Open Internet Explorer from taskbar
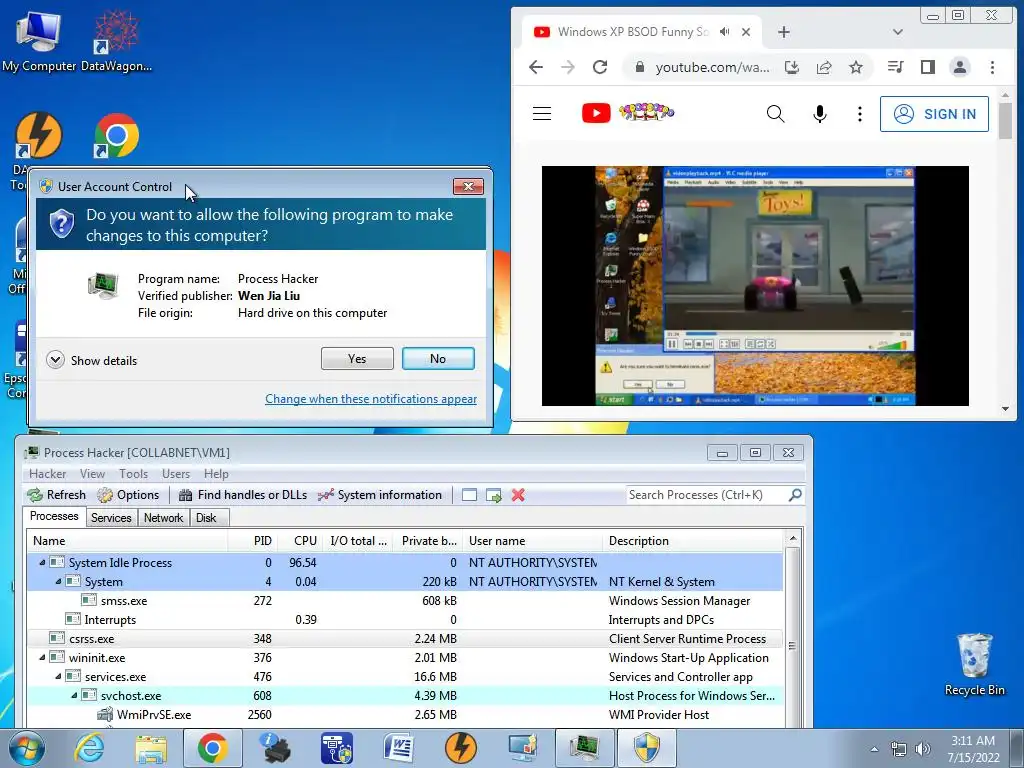 coord(89,748)
